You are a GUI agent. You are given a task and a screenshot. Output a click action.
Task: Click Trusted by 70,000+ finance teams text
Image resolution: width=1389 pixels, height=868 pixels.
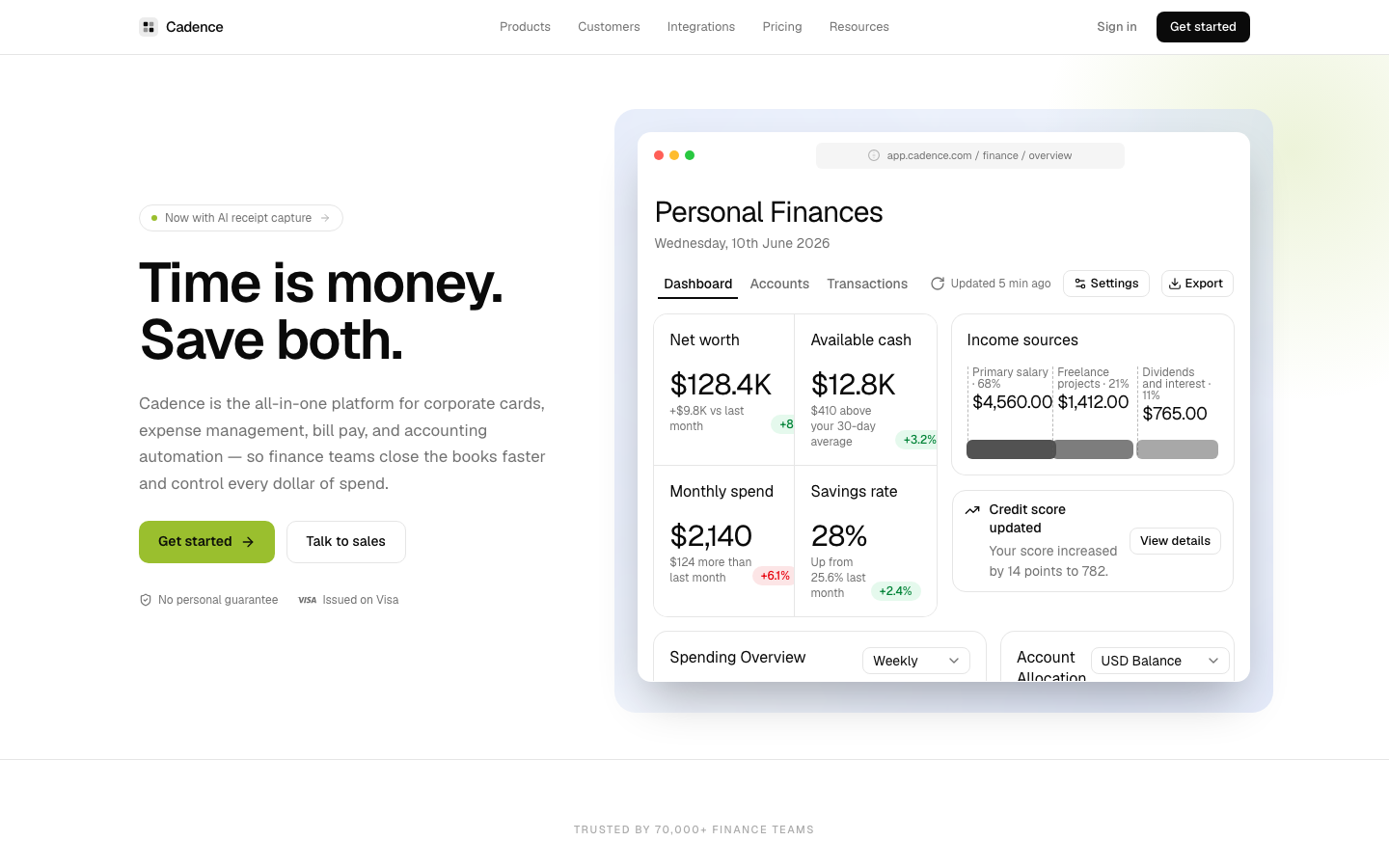(x=694, y=829)
